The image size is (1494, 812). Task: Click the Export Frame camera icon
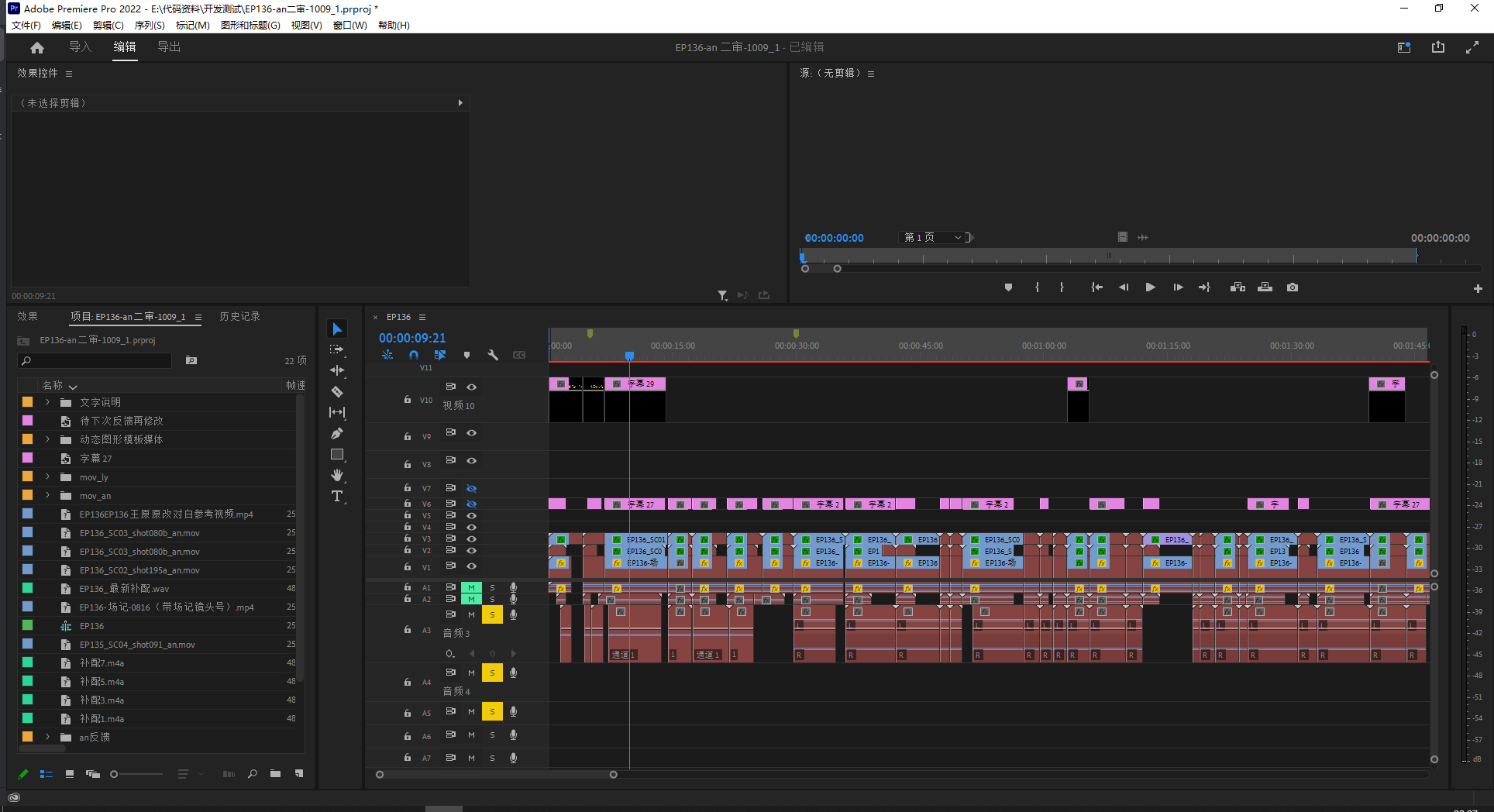click(x=1293, y=287)
